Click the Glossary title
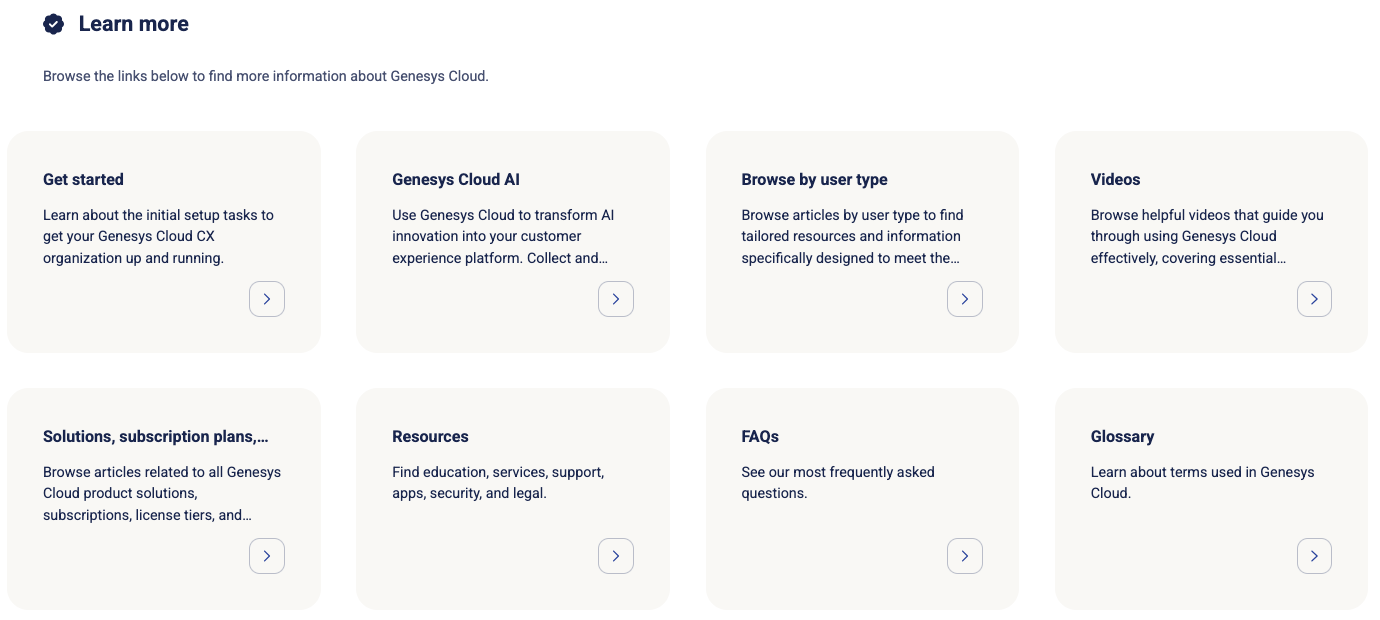This screenshot has width=1380, height=620. tap(1122, 437)
